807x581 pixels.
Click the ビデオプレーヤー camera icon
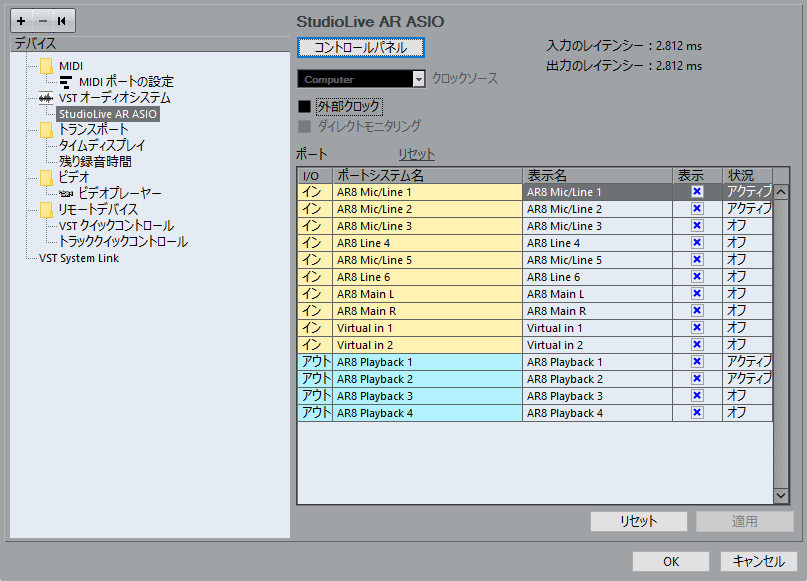[65, 193]
